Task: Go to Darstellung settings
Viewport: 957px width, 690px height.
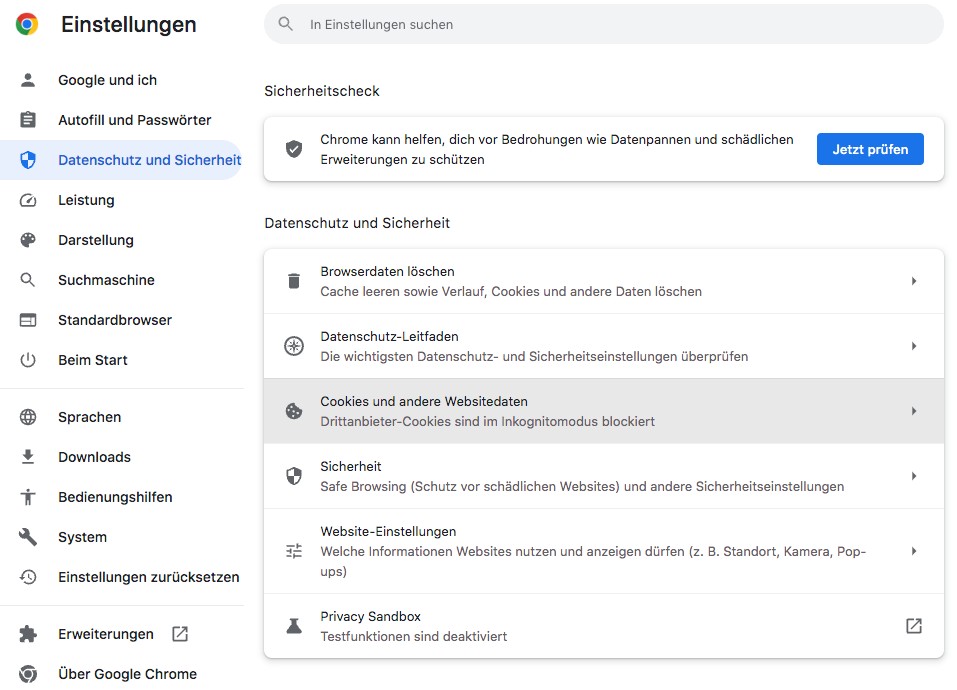Action: [95, 240]
